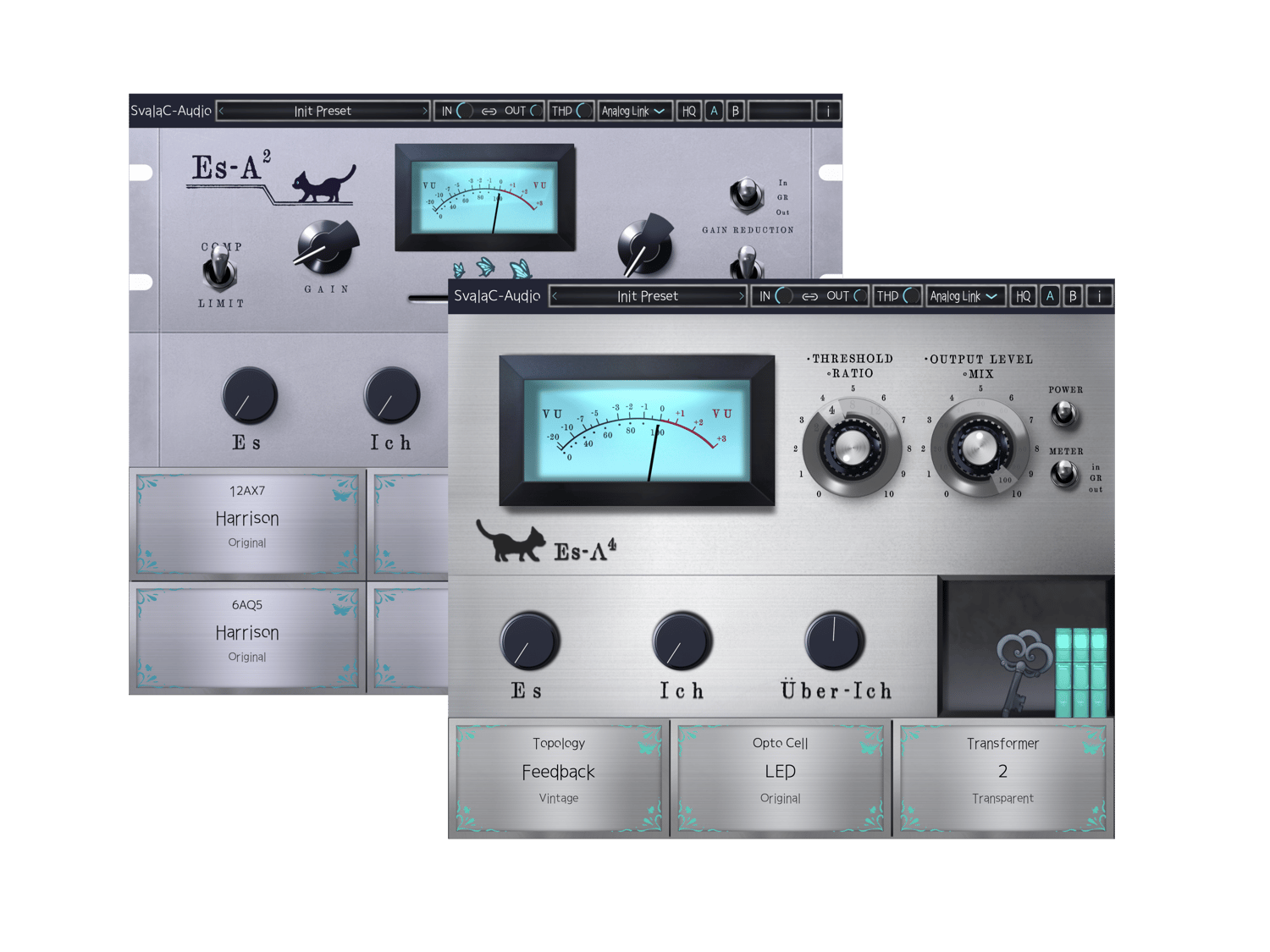Click the input-output link icon in Es-A⁴ window
1270x952 pixels.
click(810, 297)
